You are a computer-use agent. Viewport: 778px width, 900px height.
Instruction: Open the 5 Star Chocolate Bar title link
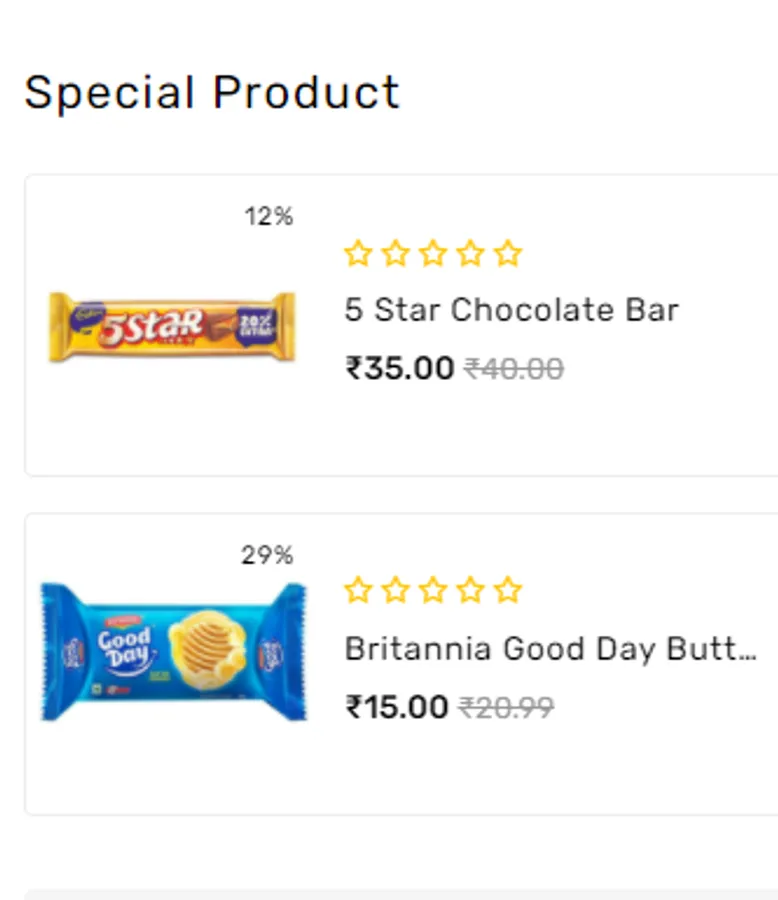[x=511, y=310]
